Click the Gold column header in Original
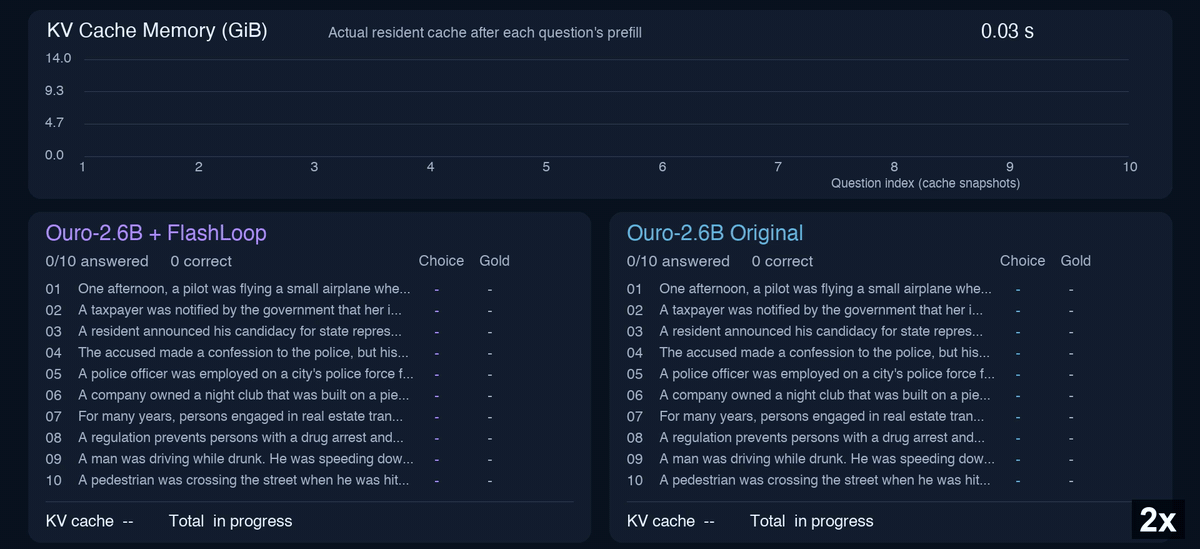 coord(1075,261)
